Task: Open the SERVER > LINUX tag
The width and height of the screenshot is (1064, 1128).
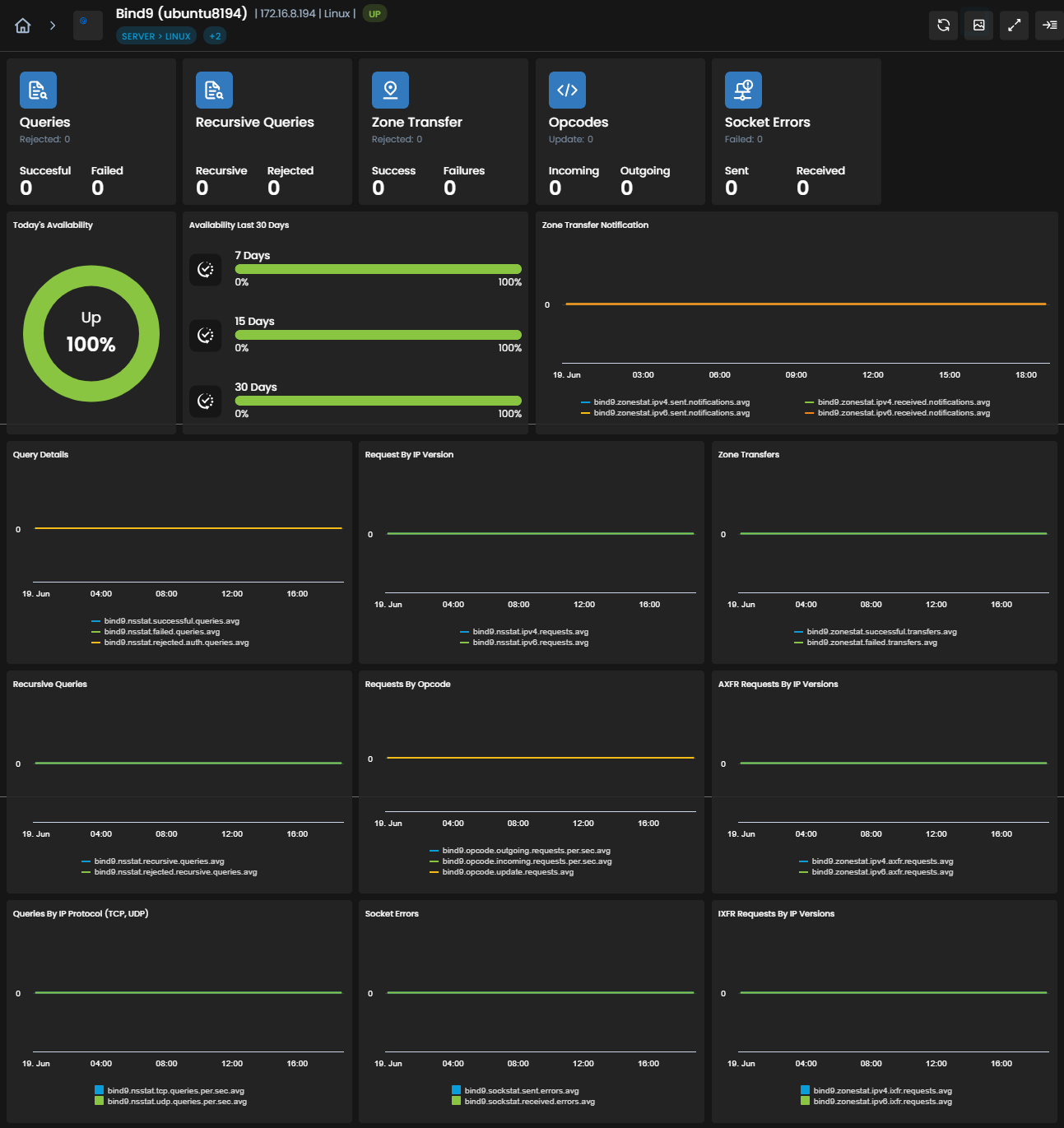Action: click(156, 36)
